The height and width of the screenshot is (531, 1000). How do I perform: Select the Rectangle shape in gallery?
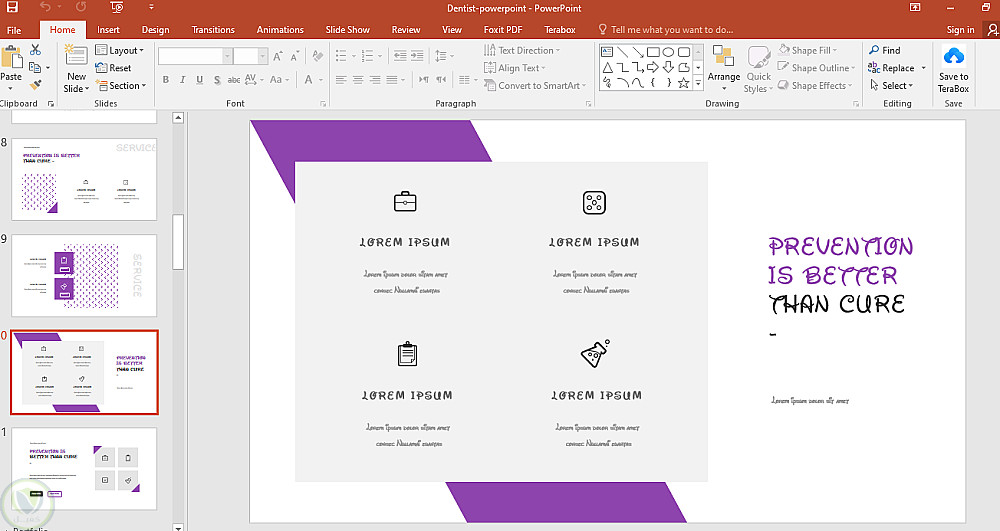pyautogui.click(x=653, y=52)
